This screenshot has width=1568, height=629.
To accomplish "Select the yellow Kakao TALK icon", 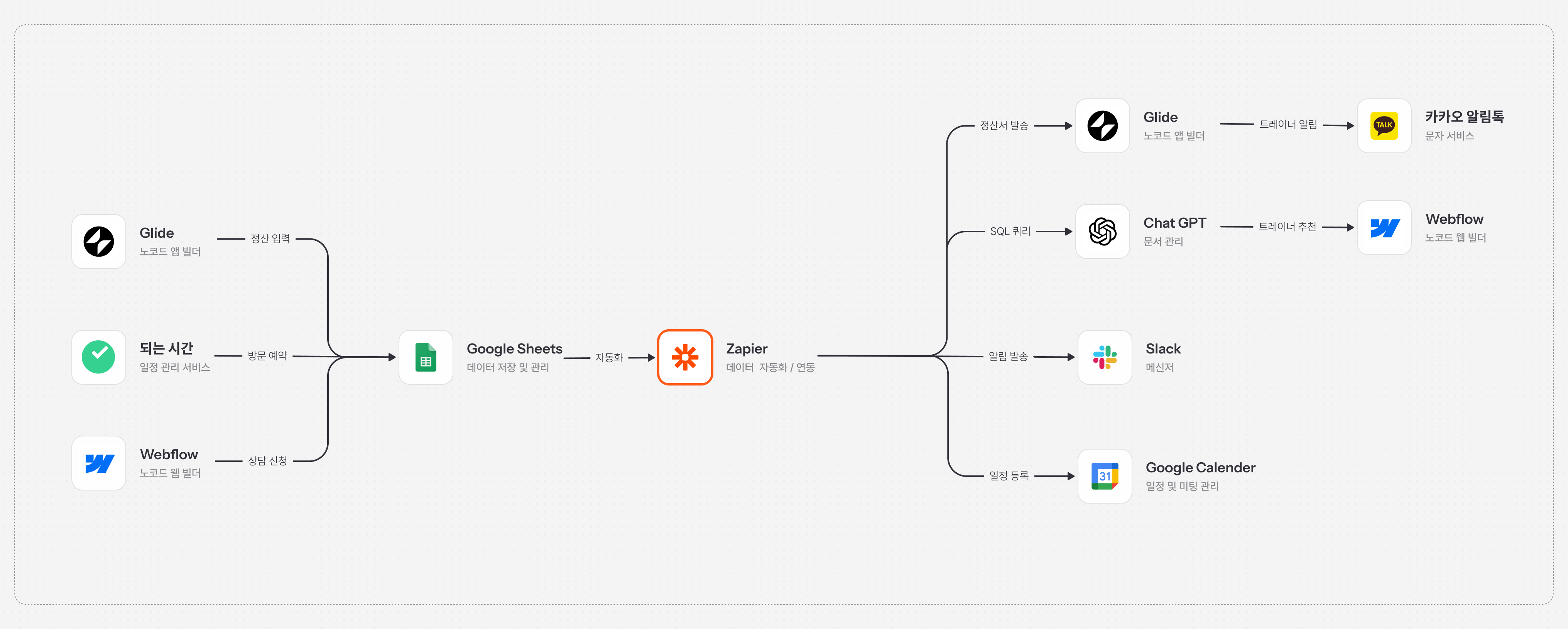I will click(1384, 126).
